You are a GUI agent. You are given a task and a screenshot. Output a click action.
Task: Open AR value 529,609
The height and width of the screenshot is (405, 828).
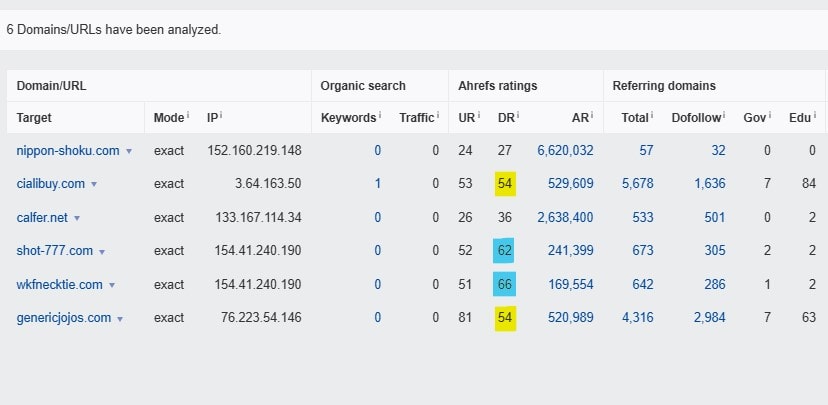[x=571, y=184]
